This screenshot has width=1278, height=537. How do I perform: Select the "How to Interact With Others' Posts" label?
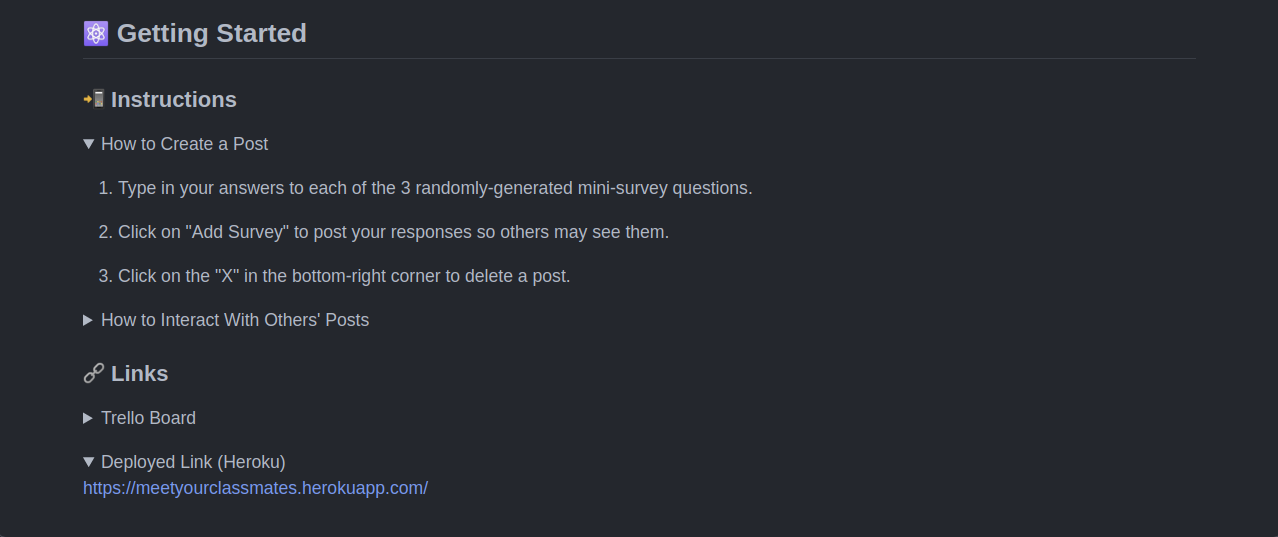[235, 320]
